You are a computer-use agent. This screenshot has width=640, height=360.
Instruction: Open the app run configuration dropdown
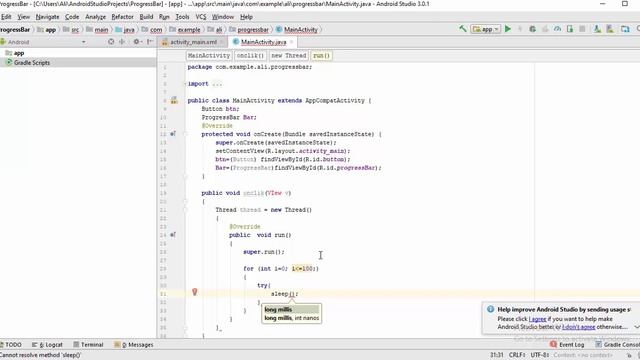point(485,29)
